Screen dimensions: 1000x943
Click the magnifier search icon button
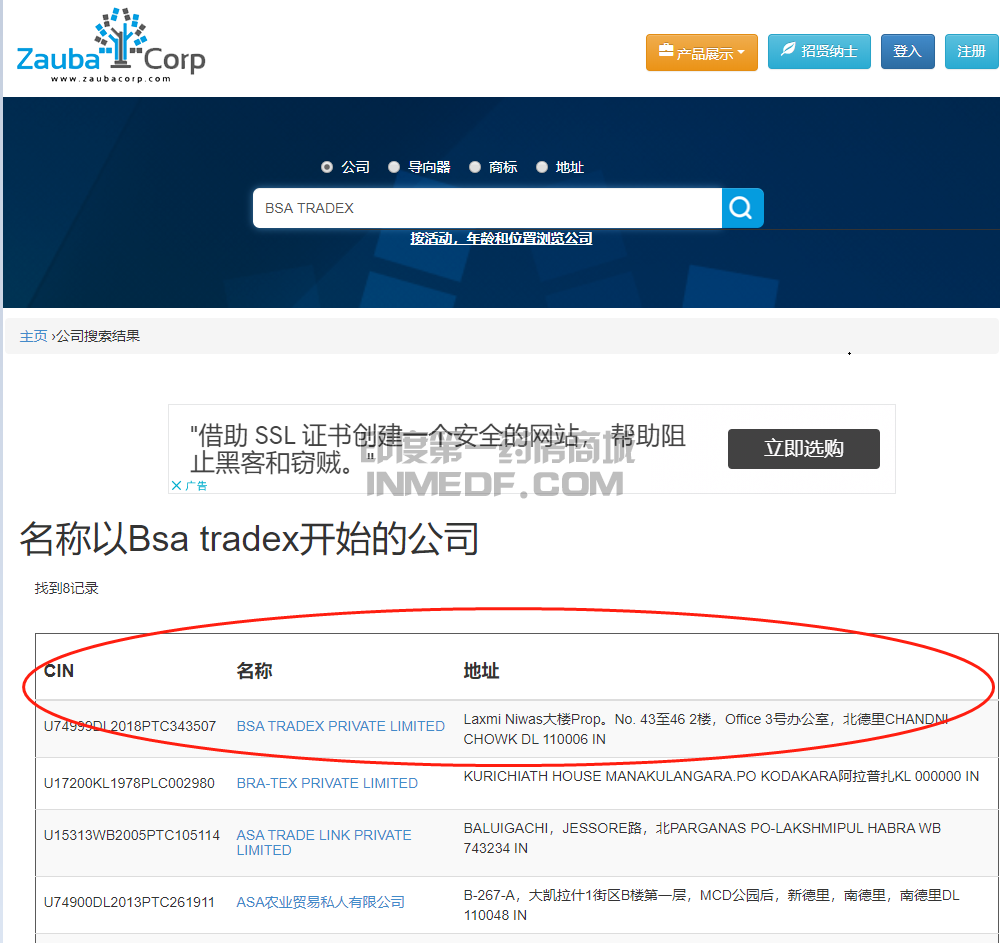coord(742,208)
